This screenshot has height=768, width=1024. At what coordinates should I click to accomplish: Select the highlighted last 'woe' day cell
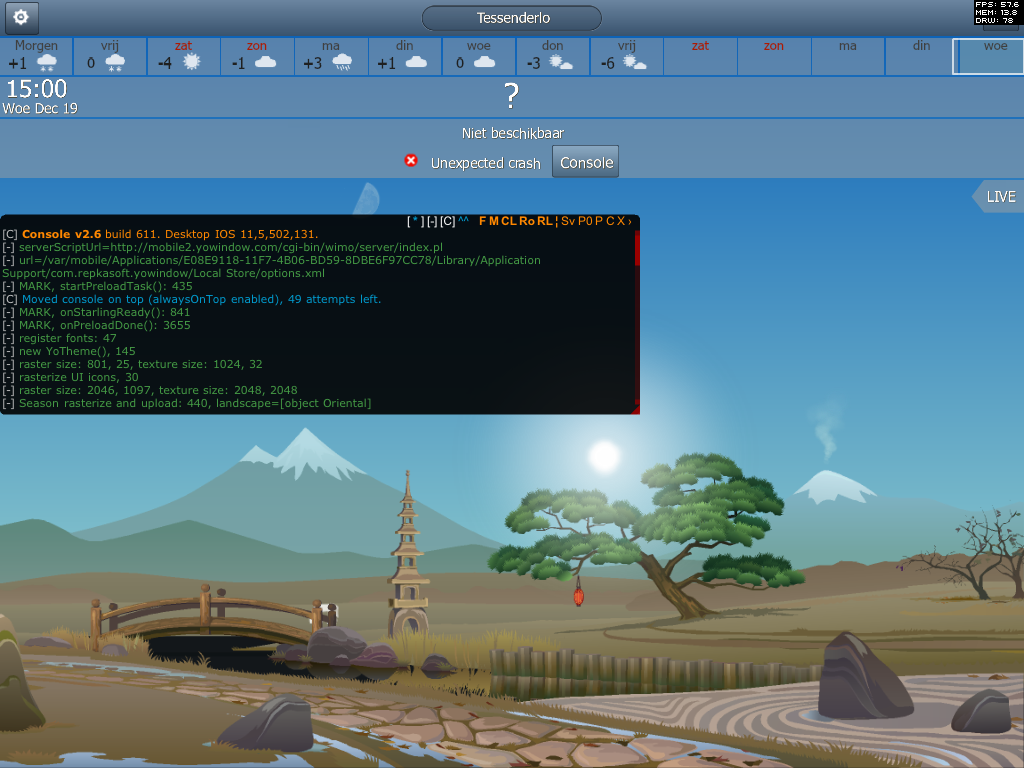tap(987, 56)
